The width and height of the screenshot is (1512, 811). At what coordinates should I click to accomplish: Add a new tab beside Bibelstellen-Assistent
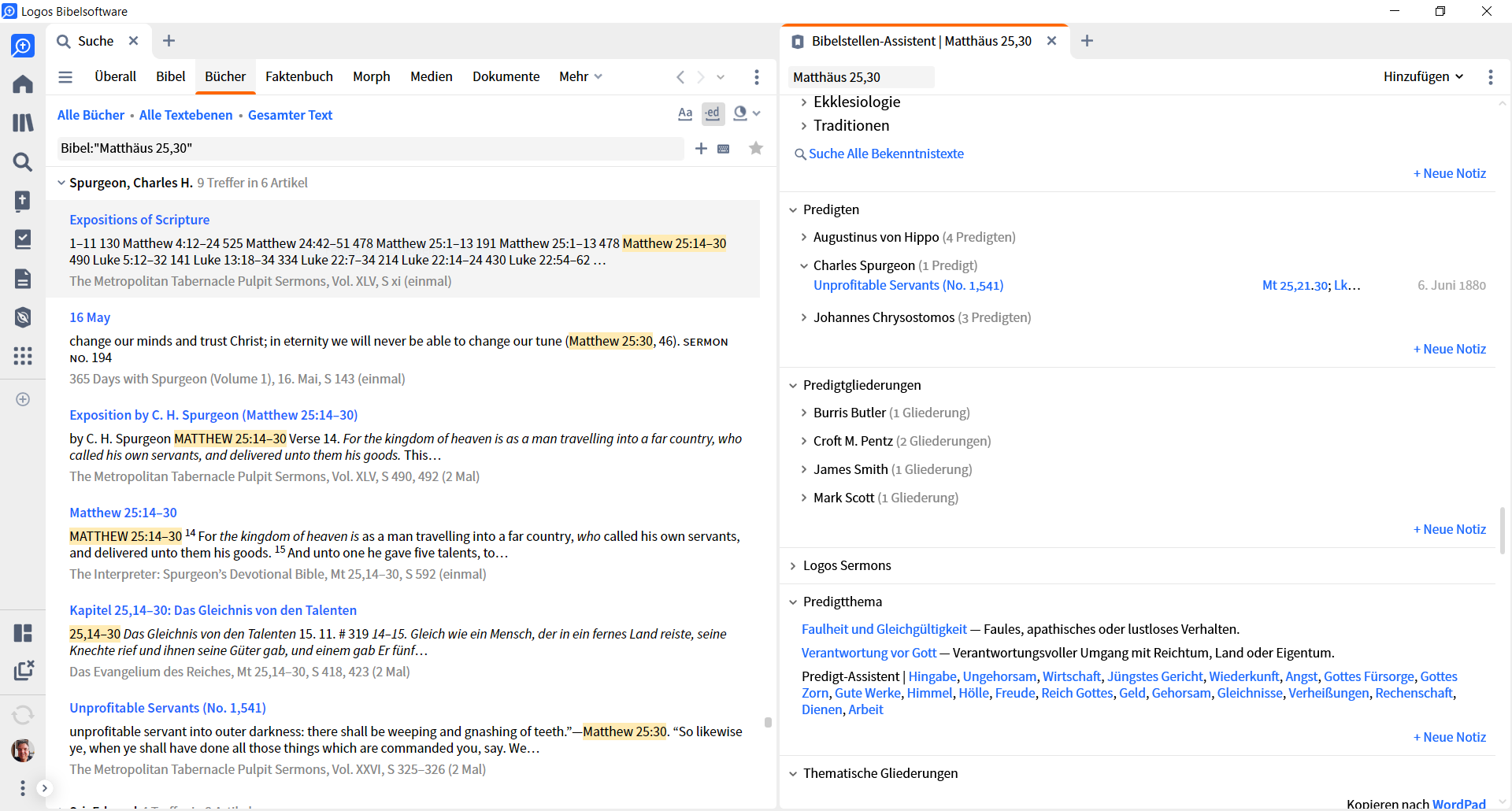[x=1088, y=41]
